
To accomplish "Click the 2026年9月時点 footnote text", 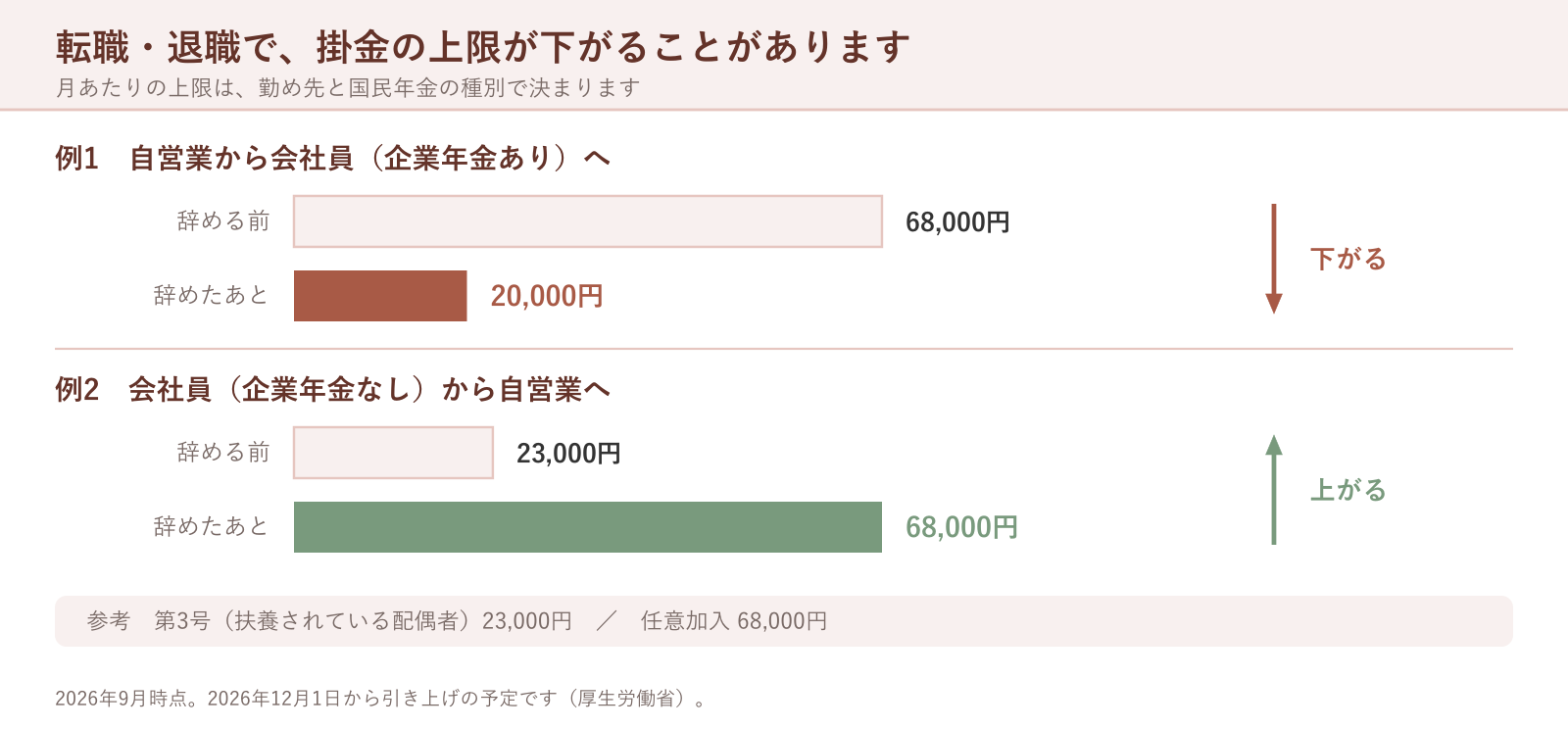I will tap(381, 699).
